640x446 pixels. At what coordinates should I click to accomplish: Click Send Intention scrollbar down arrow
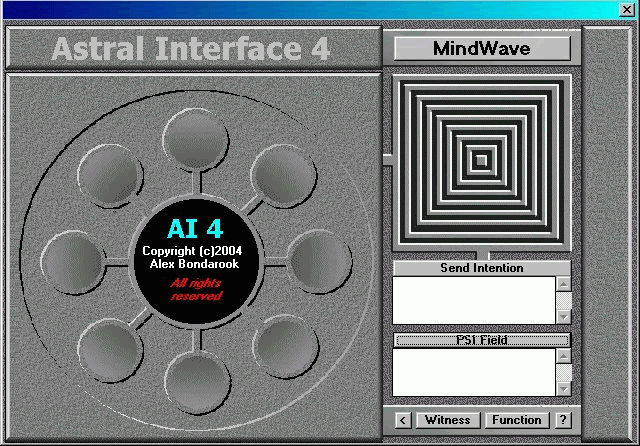564,316
